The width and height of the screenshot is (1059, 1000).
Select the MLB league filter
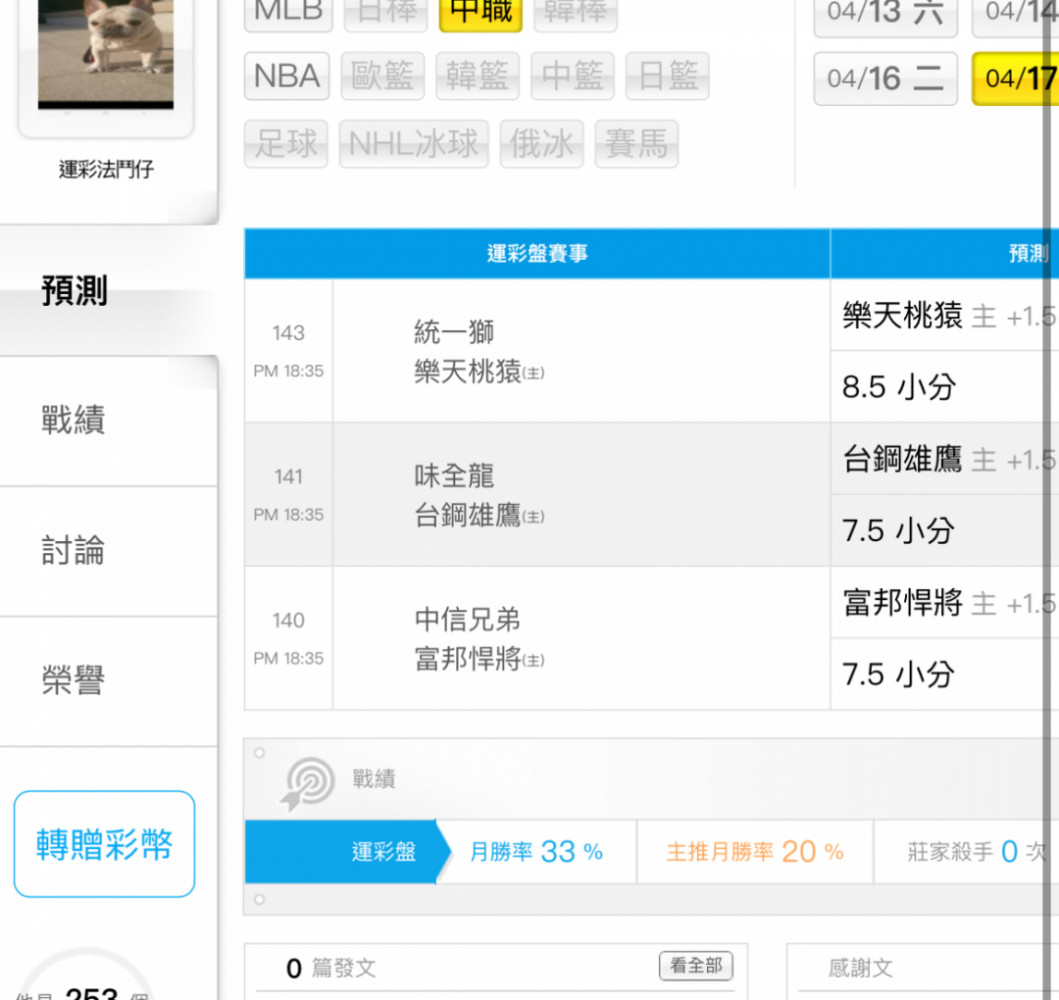[x=288, y=14]
